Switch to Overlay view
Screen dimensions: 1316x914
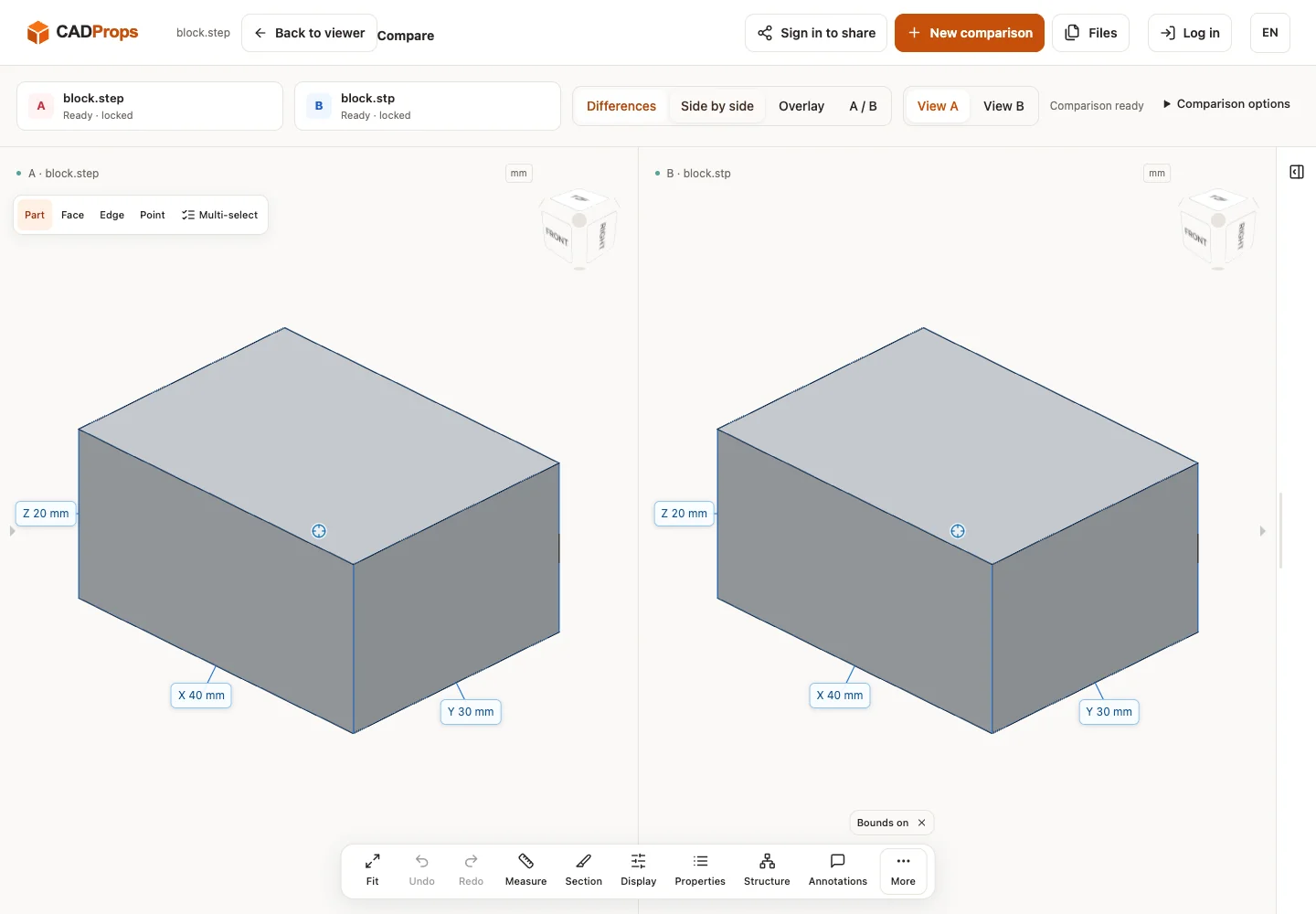click(x=801, y=106)
